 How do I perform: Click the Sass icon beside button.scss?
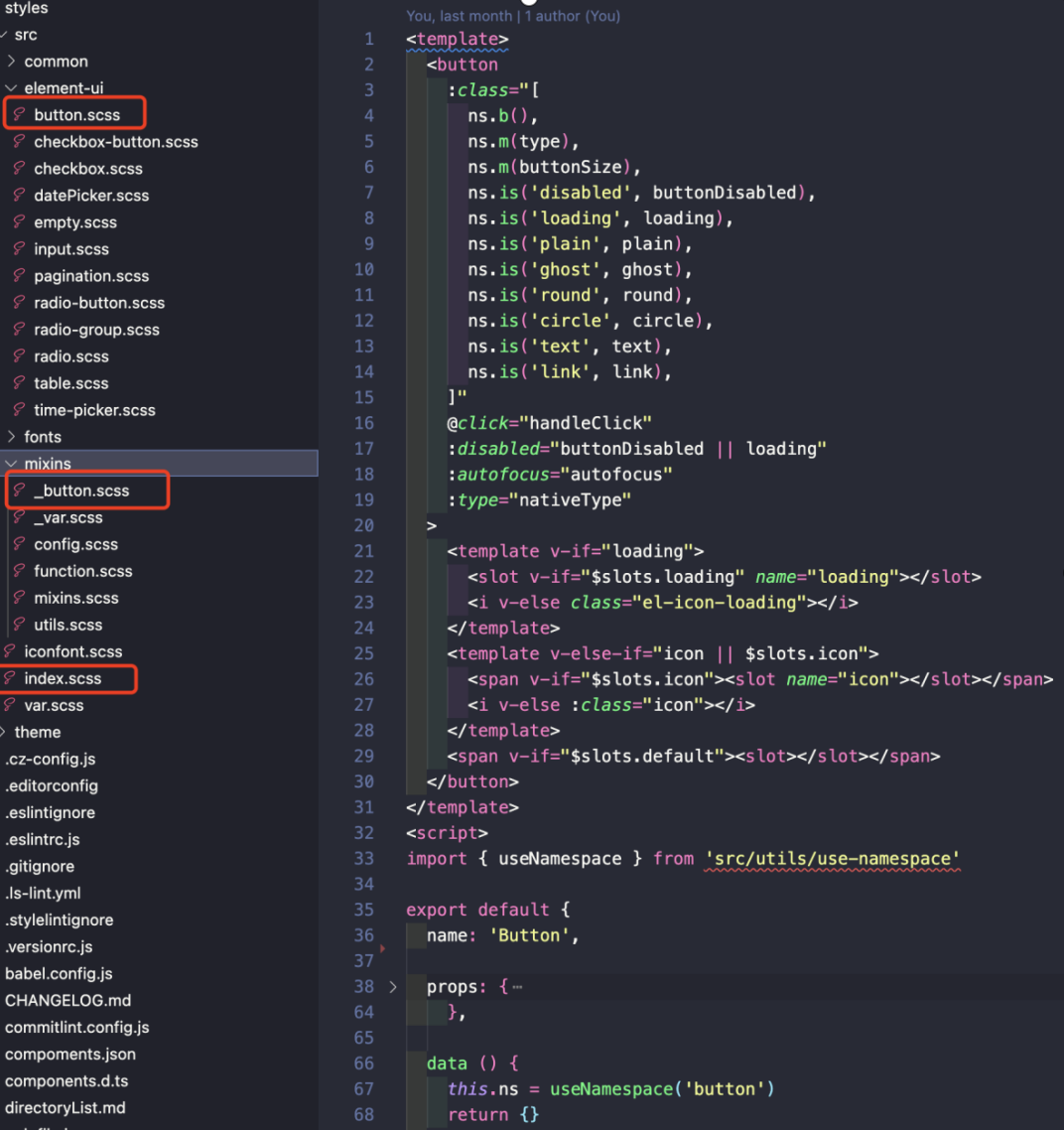click(x=20, y=114)
